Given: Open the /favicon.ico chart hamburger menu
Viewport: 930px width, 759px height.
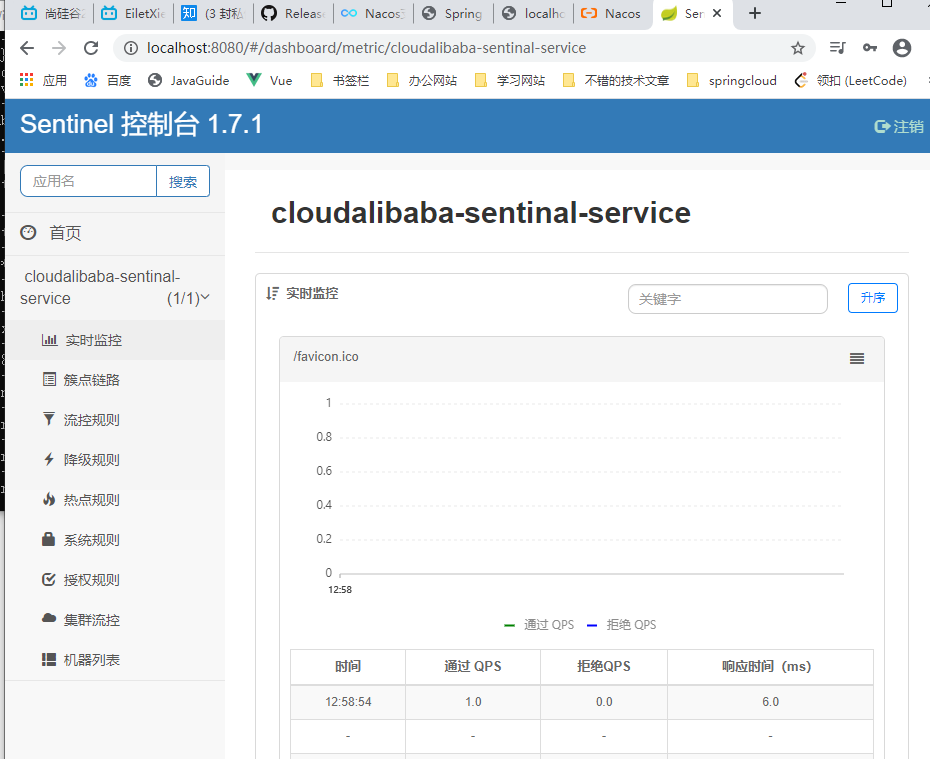Looking at the screenshot, I should [x=856, y=358].
